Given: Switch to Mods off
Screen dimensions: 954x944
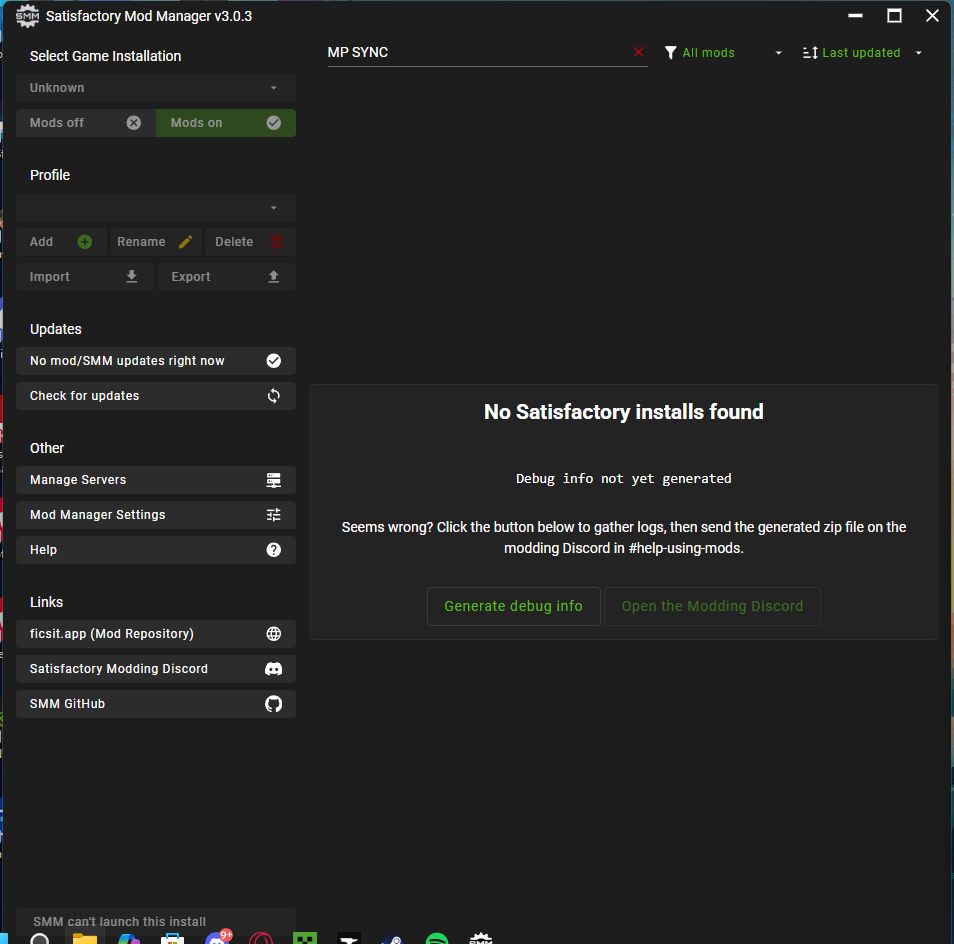Looking at the screenshot, I should tap(86, 123).
